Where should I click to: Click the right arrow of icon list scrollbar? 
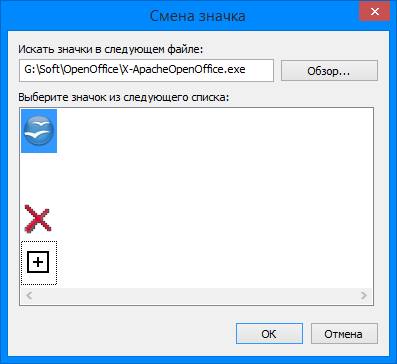pos(364,295)
